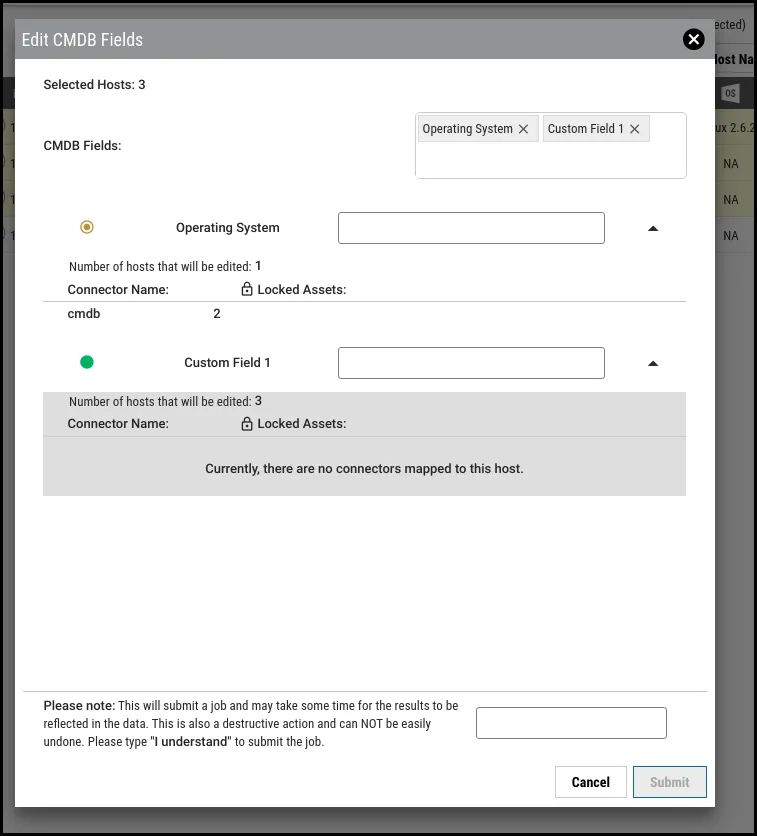Collapse the Custom Field 1 details section
Viewport: 757px width, 836px height.
[653, 364]
